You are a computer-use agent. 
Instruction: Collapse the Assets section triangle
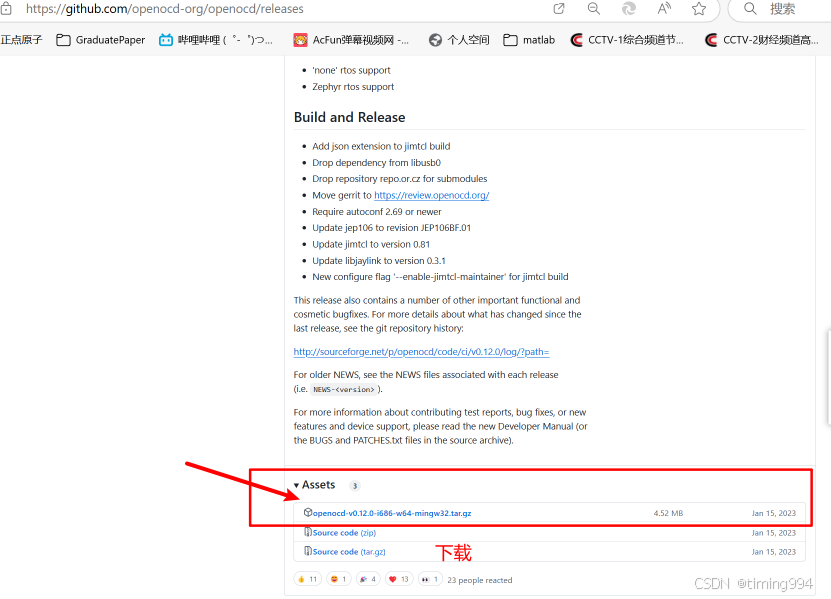296,485
